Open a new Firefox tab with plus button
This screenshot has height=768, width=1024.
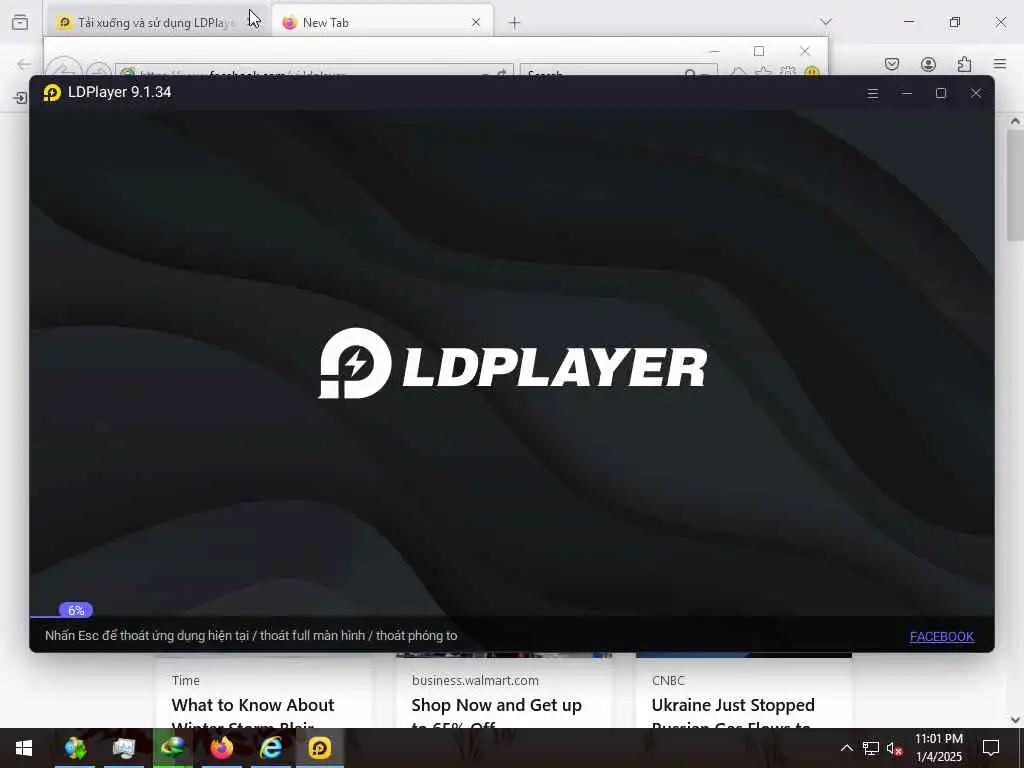[515, 23]
